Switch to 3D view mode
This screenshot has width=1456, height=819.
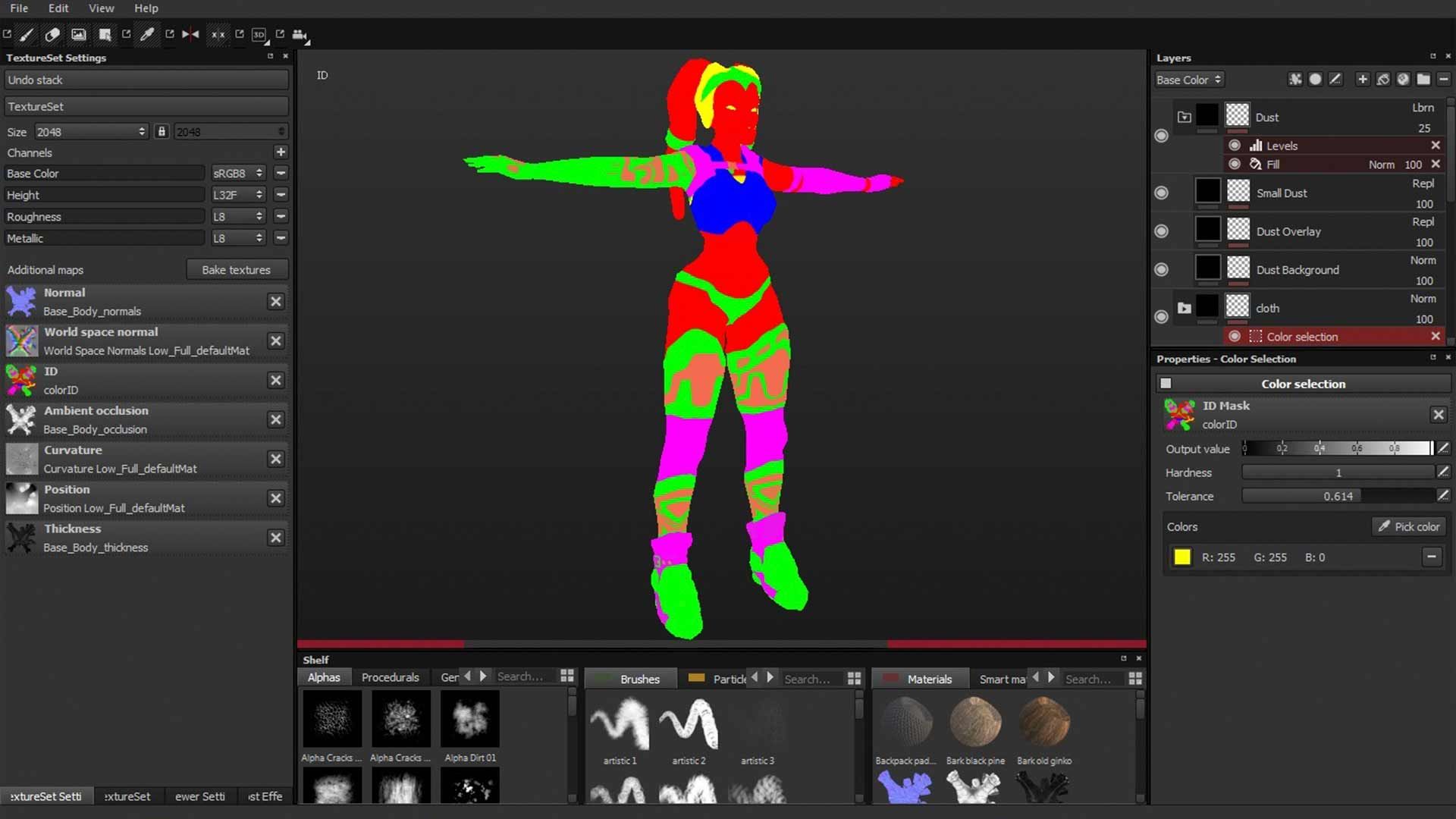pyautogui.click(x=259, y=35)
